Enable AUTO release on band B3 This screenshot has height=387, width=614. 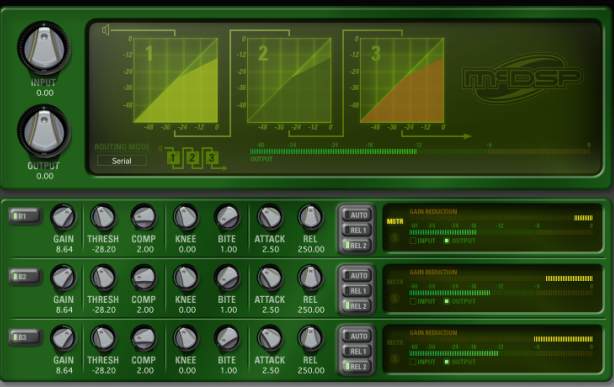coord(356,336)
